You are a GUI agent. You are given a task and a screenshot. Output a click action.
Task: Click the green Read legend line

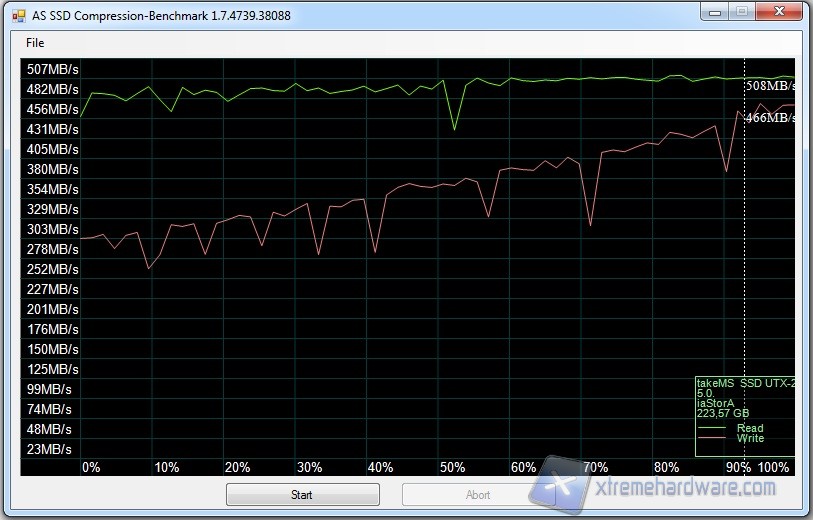pyautogui.click(x=715, y=428)
